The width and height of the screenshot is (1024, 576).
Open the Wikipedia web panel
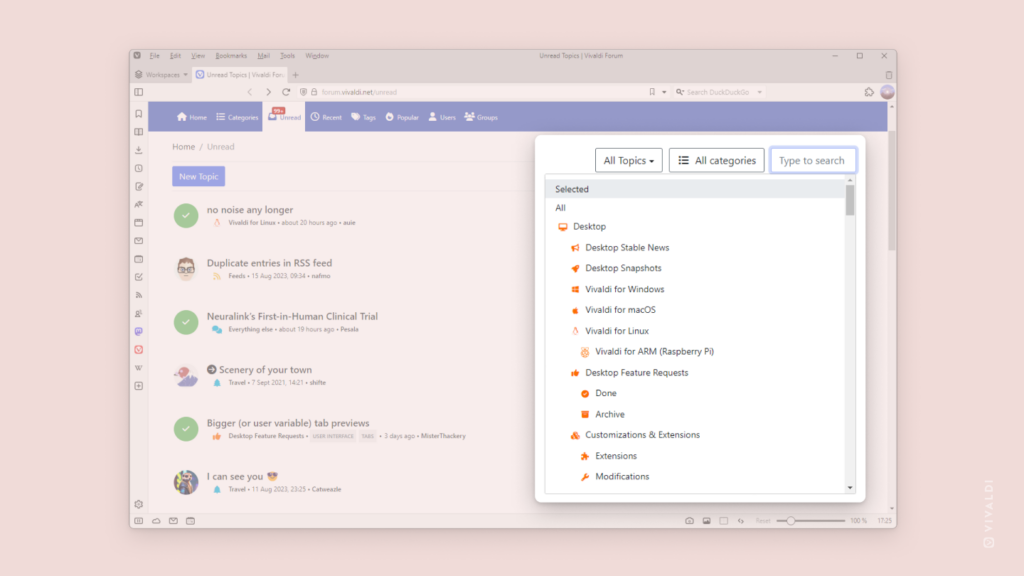[138, 368]
